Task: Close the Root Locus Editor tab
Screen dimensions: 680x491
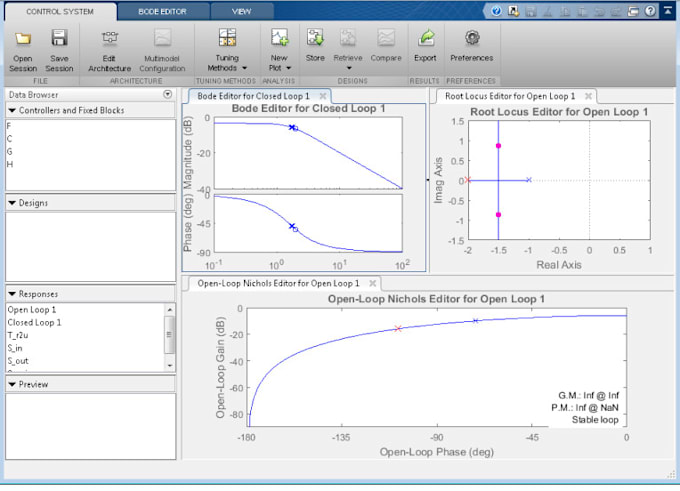Action: 589,96
